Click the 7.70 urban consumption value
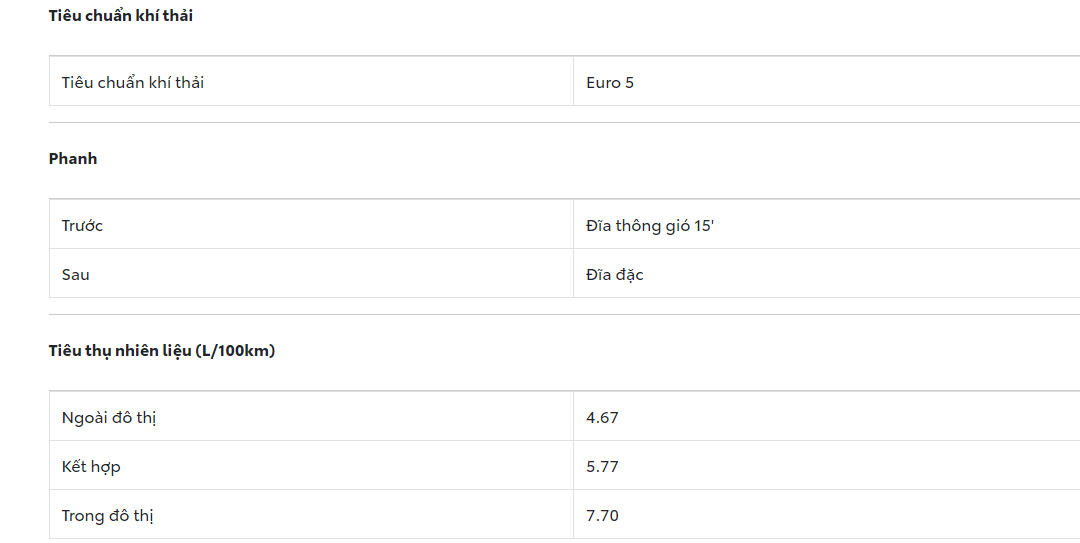The height and width of the screenshot is (543, 1080). [602, 516]
